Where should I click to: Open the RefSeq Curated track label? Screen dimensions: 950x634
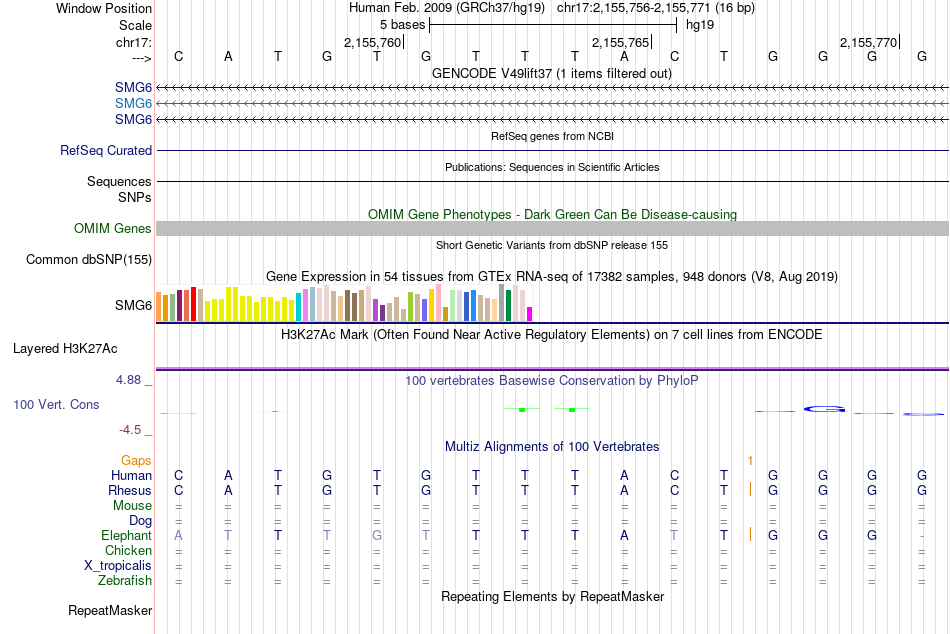(106, 150)
